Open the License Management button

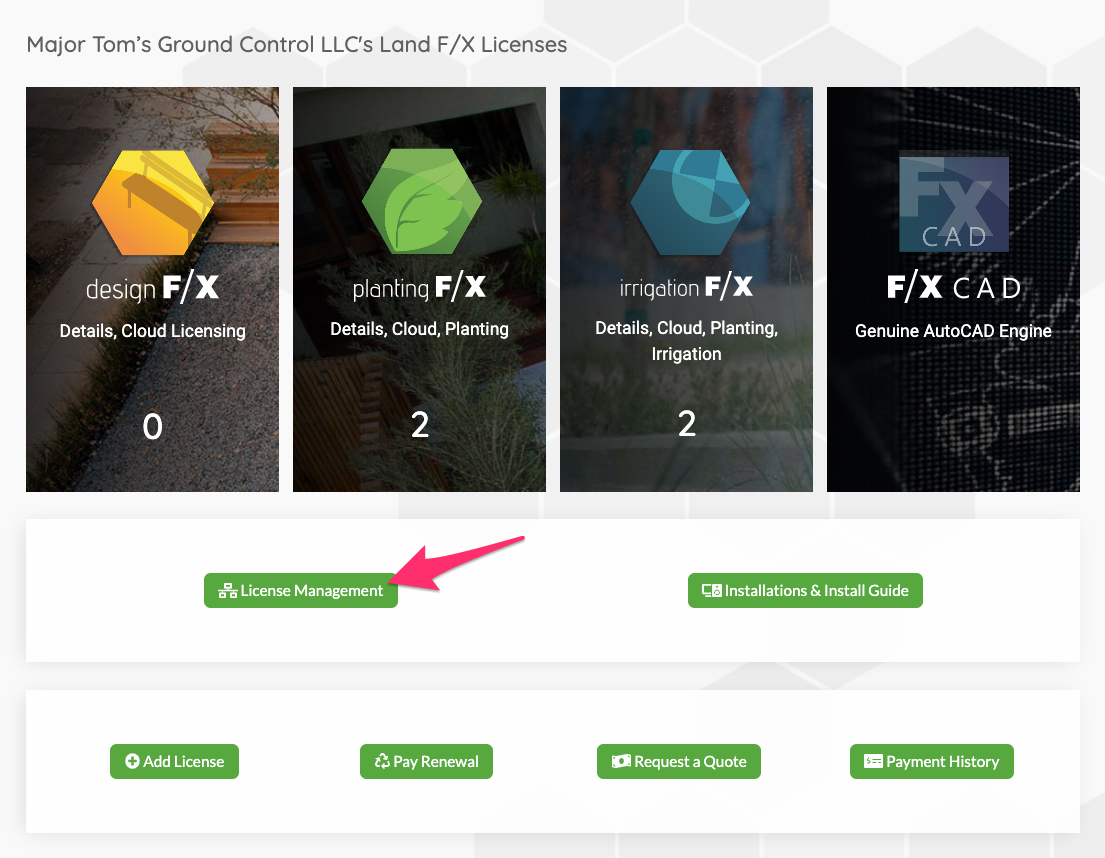301,590
